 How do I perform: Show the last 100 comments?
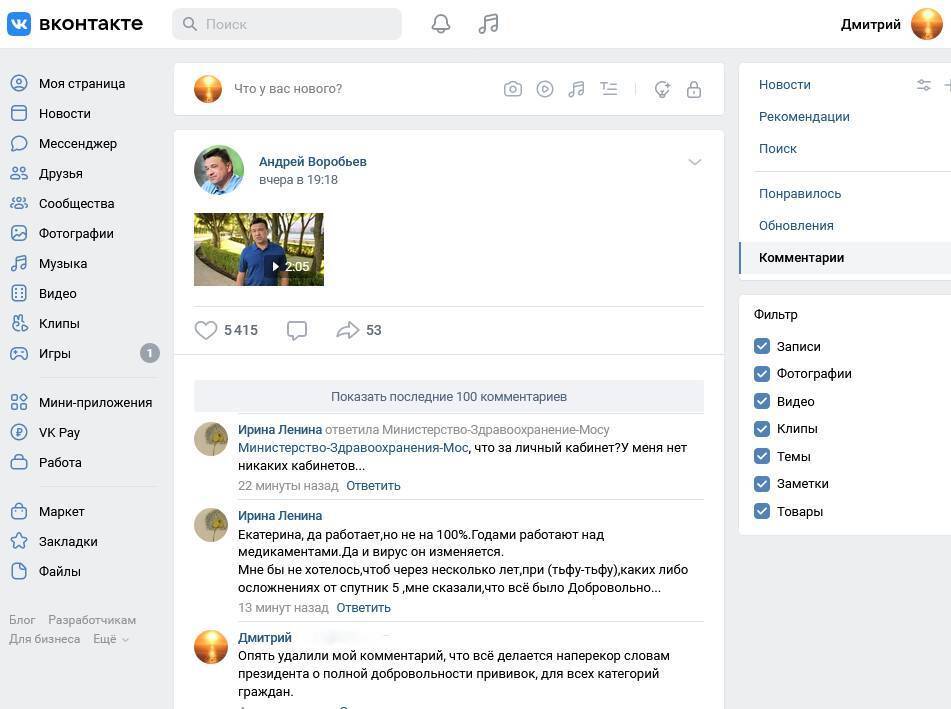tap(448, 396)
